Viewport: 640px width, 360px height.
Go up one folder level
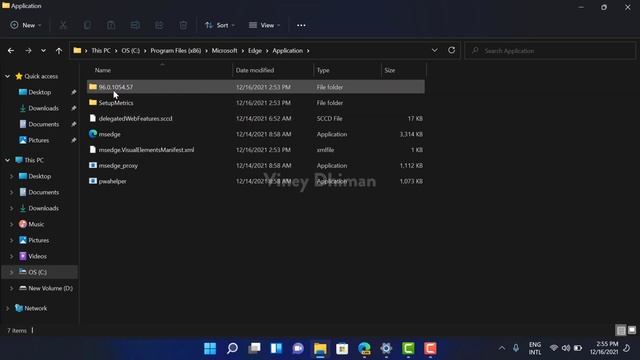(59, 51)
